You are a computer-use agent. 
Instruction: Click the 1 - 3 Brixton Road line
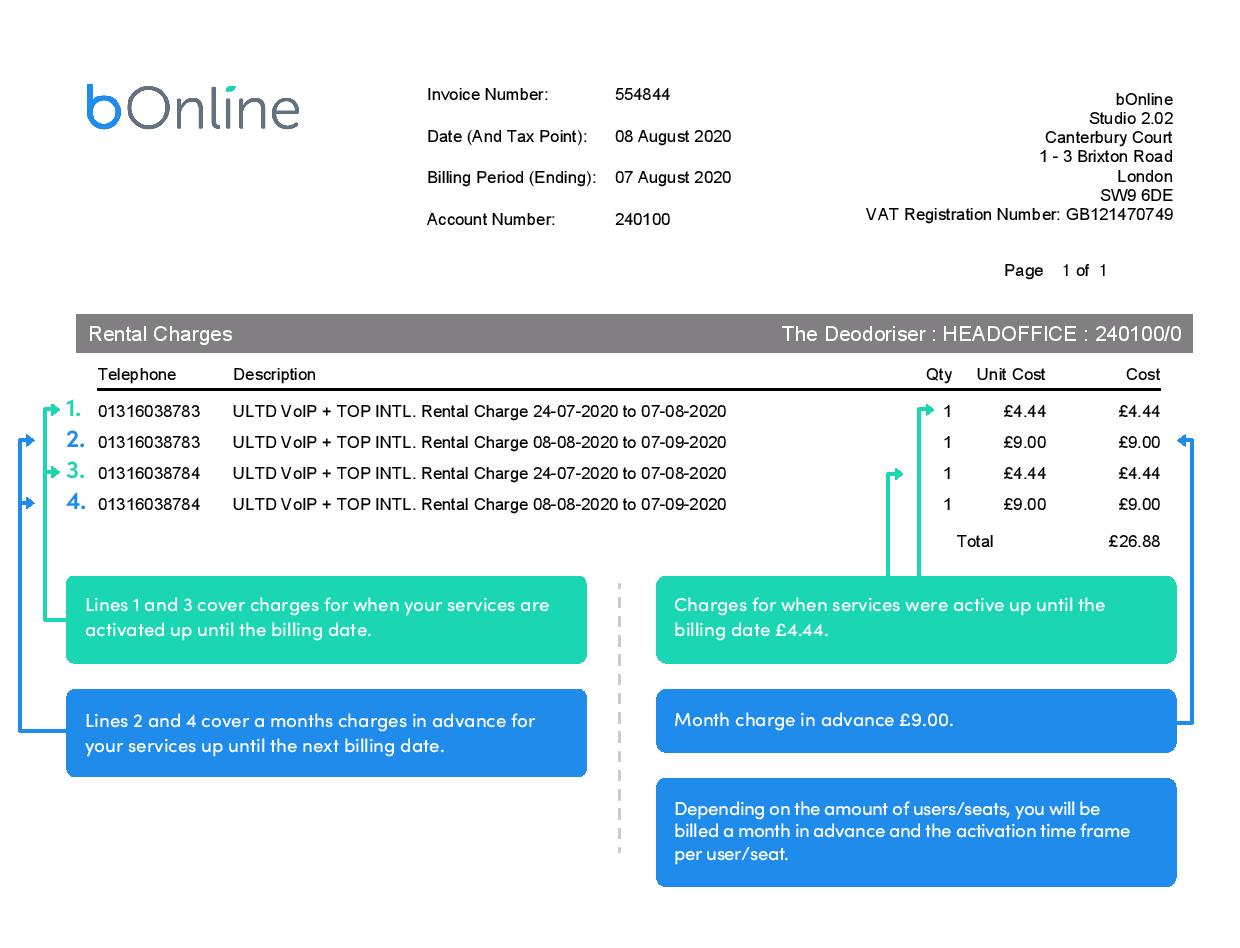pyautogui.click(x=1106, y=157)
